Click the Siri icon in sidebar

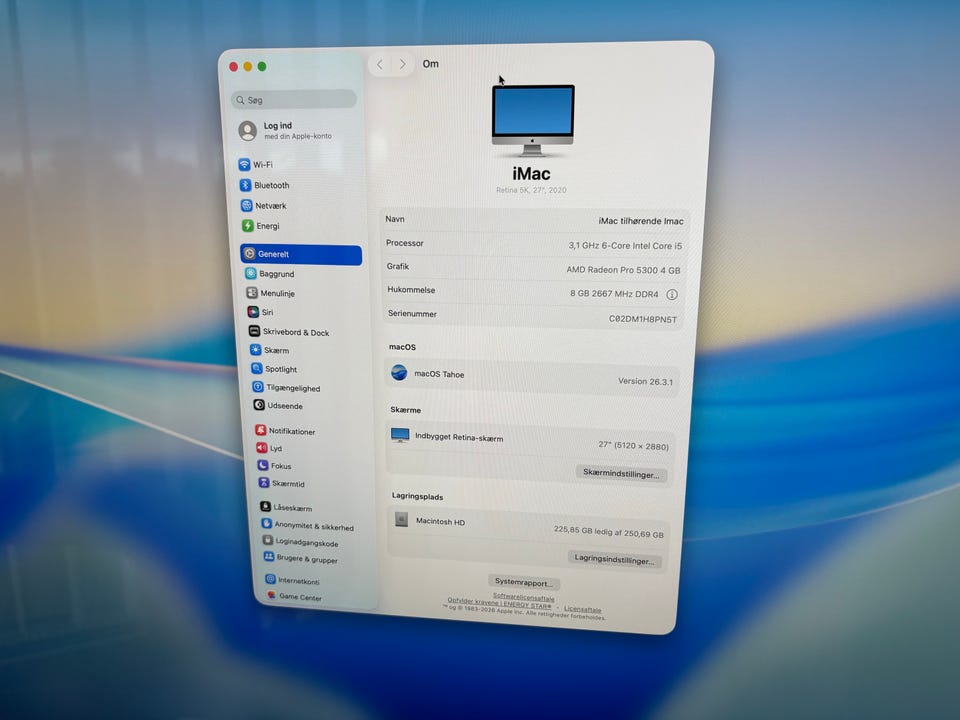pyautogui.click(x=253, y=312)
